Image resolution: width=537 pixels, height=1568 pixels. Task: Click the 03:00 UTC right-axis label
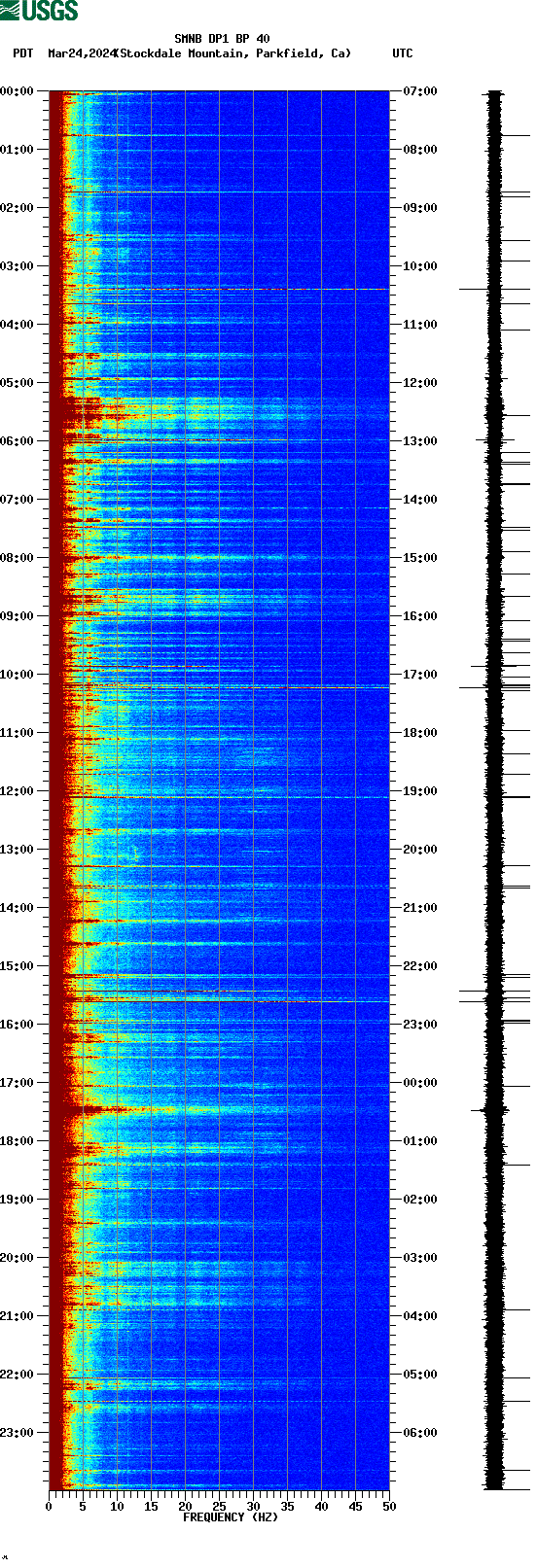coord(420,1258)
